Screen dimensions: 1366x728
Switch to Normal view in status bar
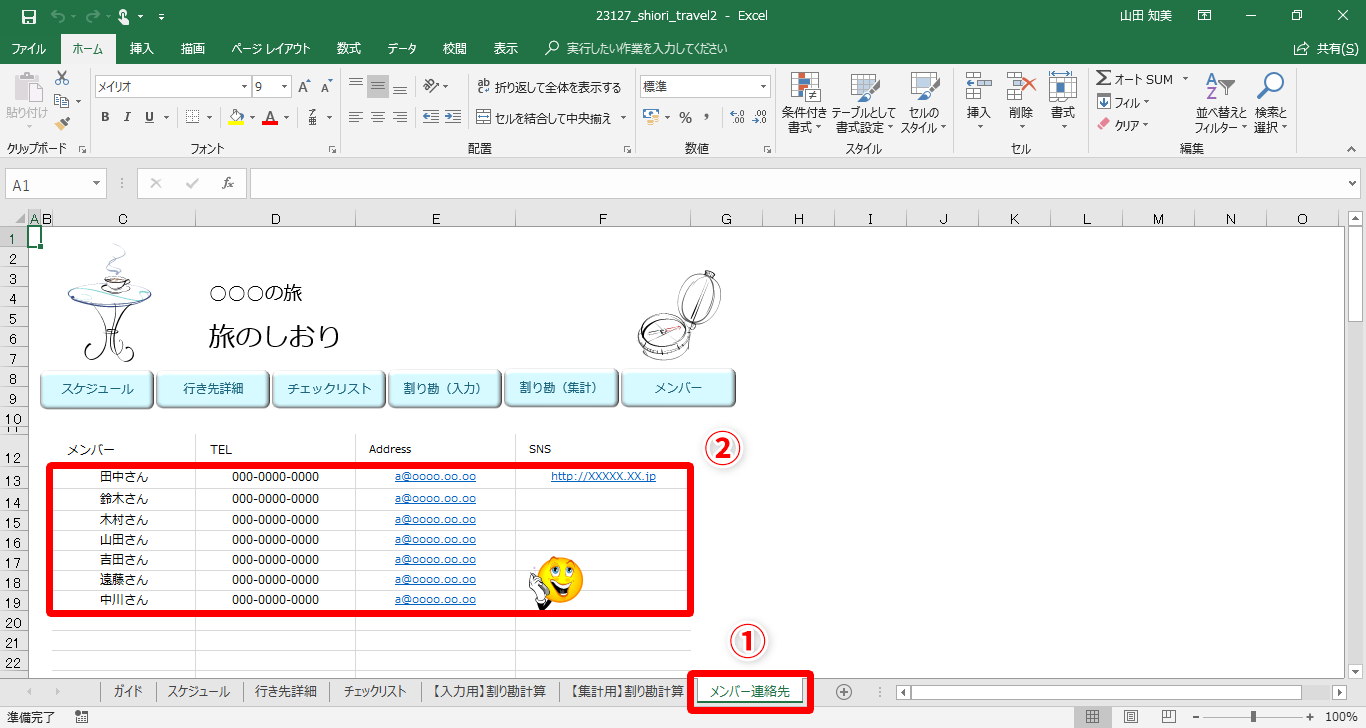pos(1093,717)
